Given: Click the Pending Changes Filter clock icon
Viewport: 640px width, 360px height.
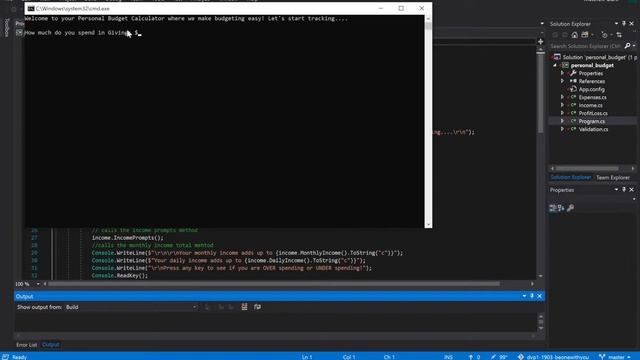Looking at the screenshot, I should pyautogui.click(x=604, y=35).
